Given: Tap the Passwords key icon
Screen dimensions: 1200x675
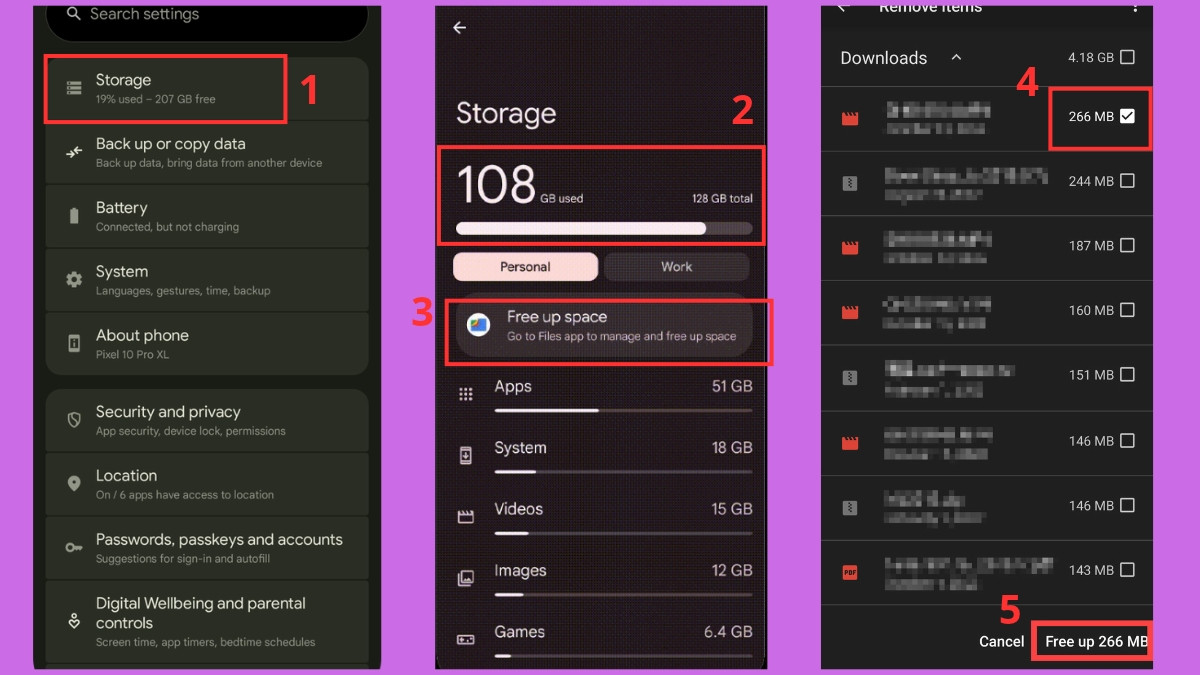Looking at the screenshot, I should (74, 548).
